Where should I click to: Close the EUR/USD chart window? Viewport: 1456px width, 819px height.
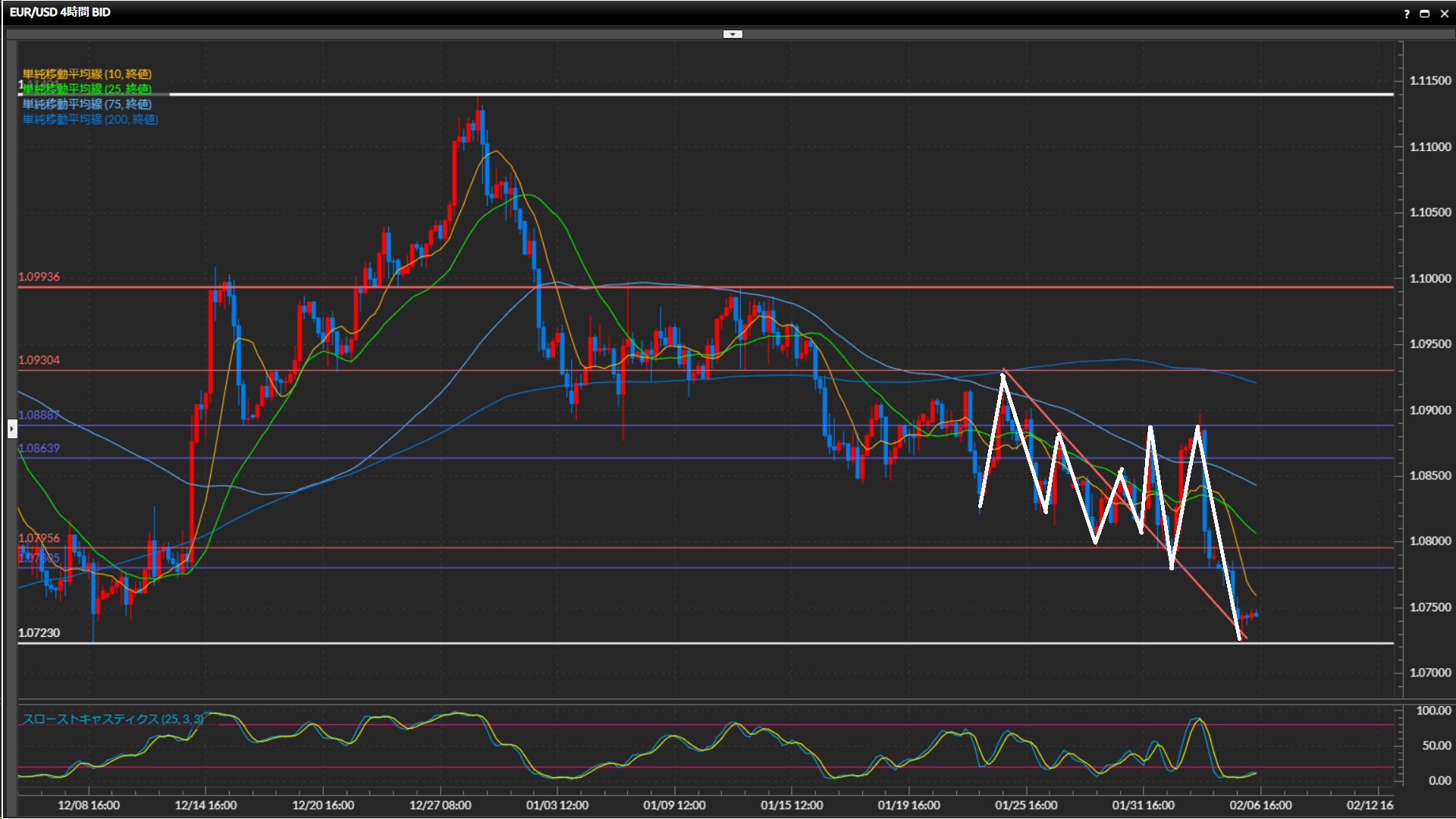pos(1445,14)
